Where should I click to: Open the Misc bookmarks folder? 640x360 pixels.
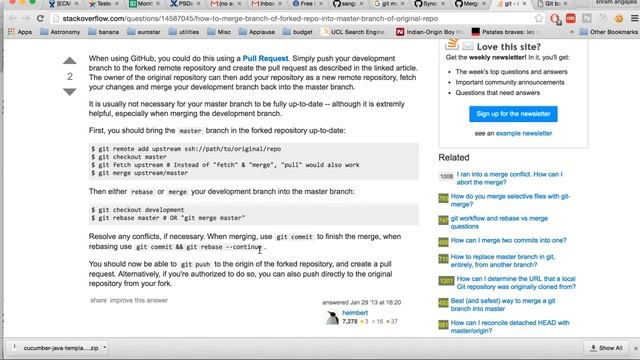click(219, 32)
